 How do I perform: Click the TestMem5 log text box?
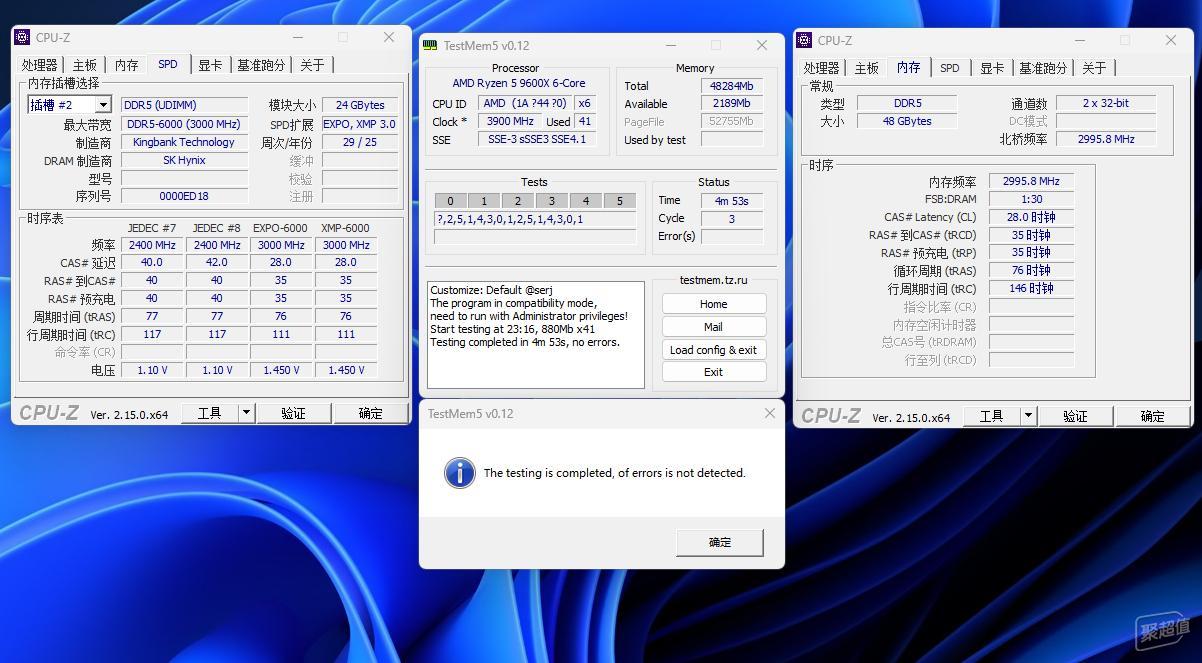536,335
